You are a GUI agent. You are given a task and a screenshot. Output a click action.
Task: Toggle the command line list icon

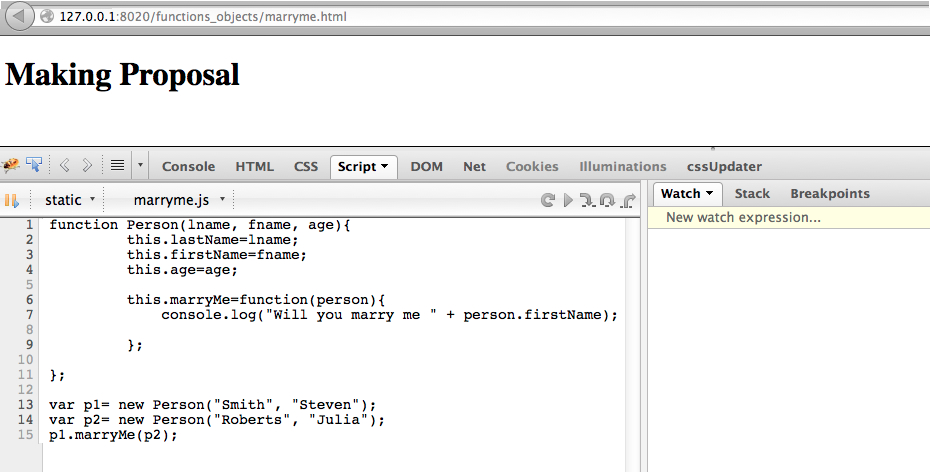pyautogui.click(x=117, y=166)
